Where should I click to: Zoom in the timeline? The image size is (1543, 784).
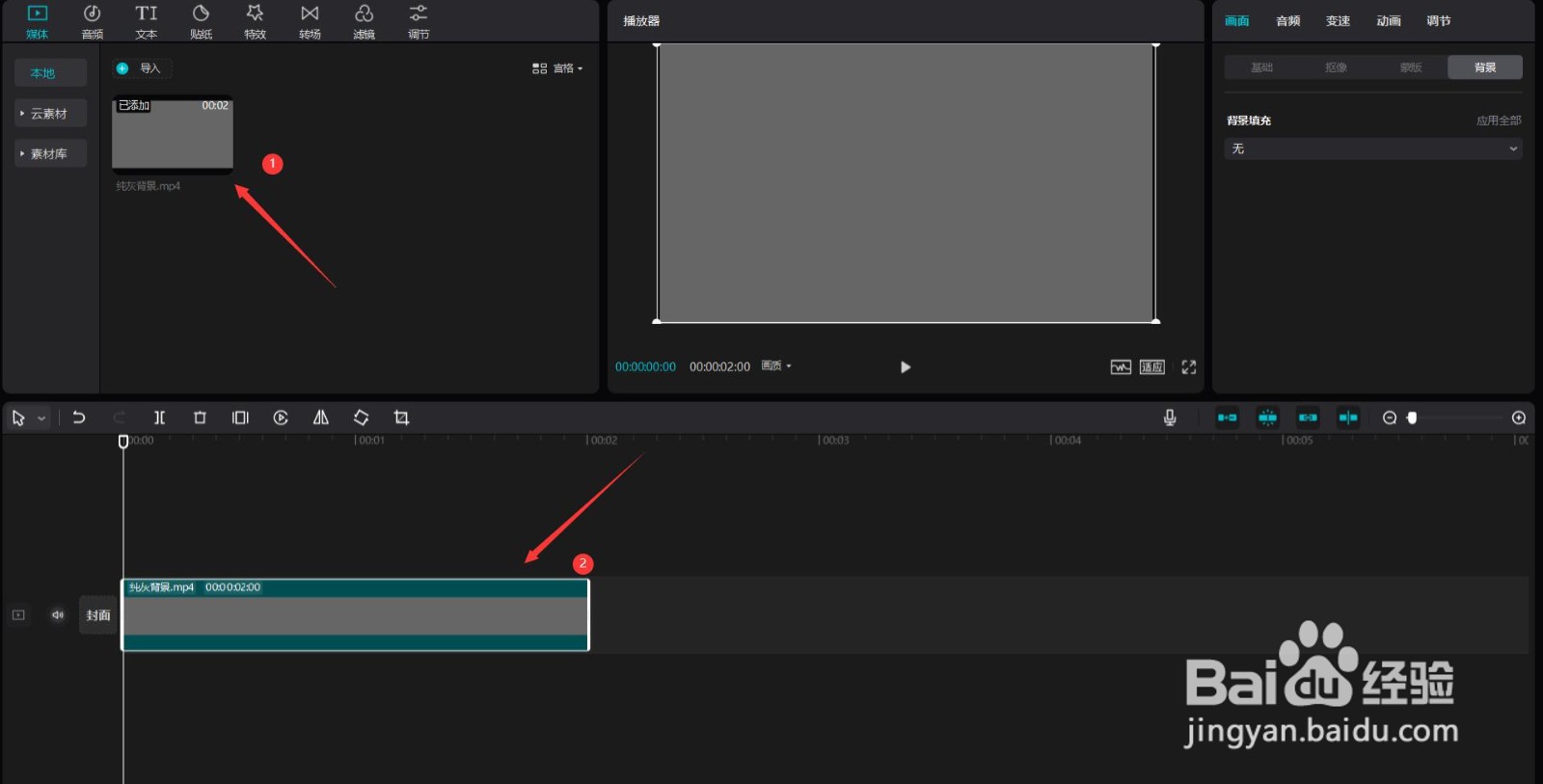pos(1519,418)
